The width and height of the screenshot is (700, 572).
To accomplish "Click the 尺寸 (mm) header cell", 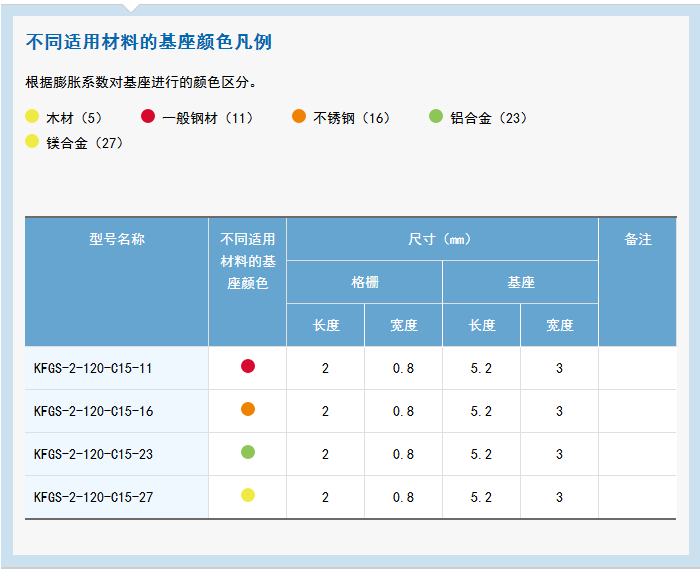I will click(442, 239).
